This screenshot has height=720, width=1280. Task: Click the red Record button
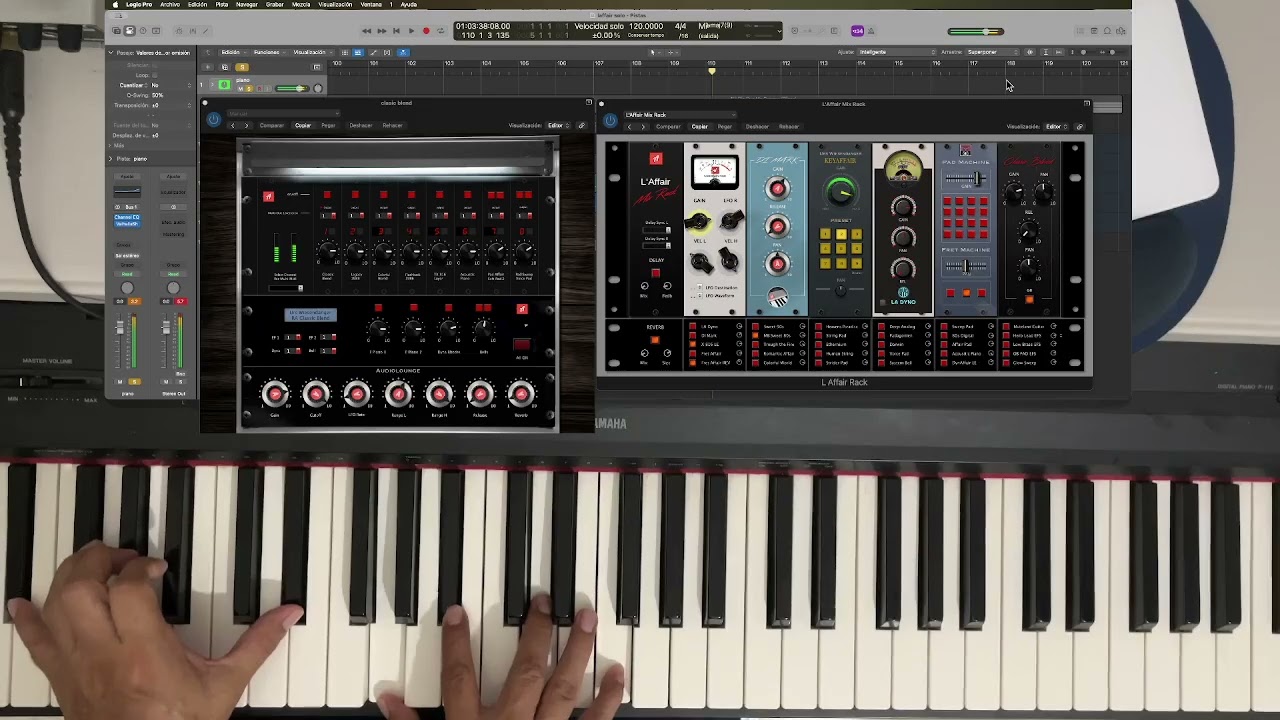point(426,31)
